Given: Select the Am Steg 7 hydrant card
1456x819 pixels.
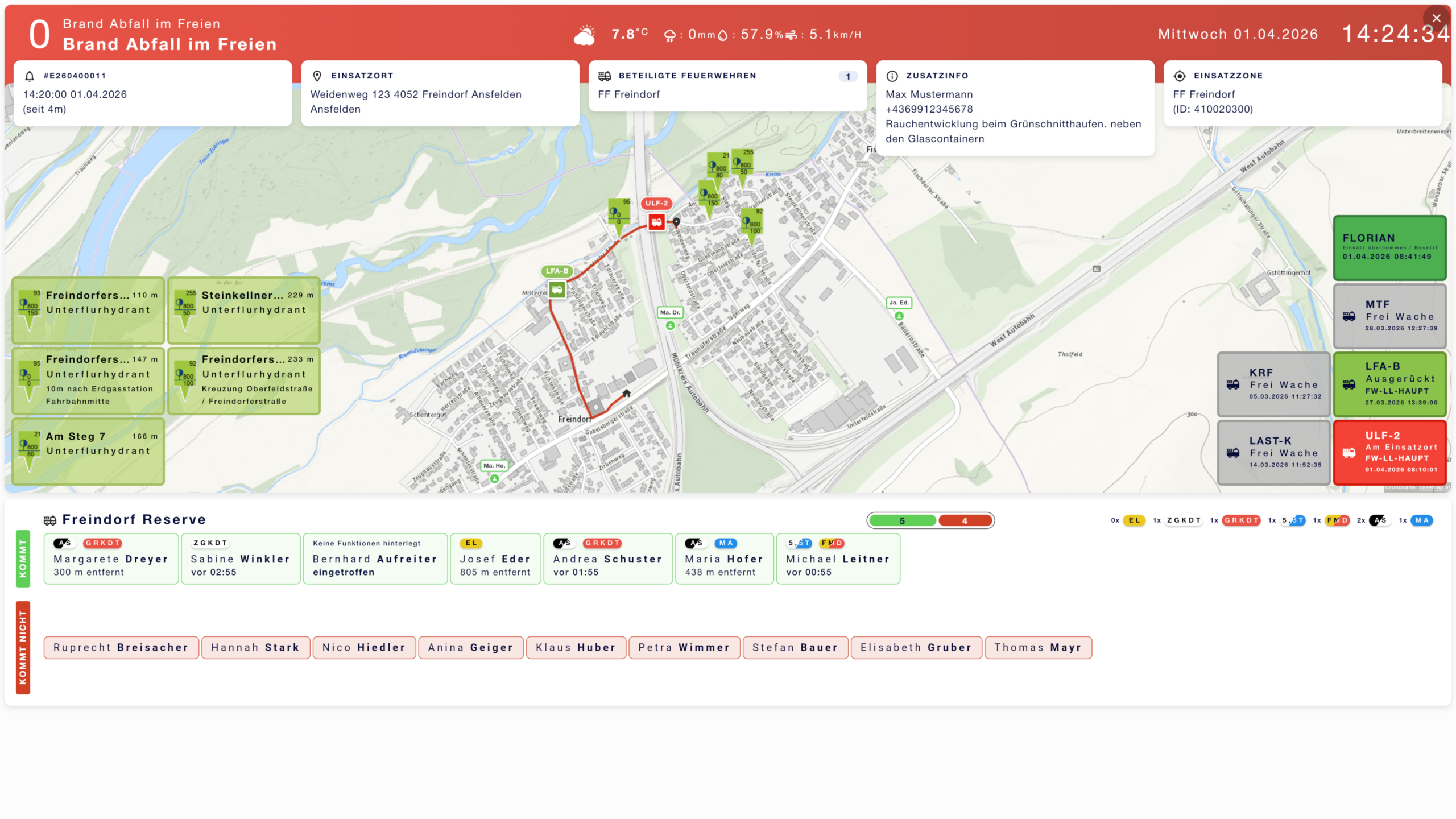Looking at the screenshot, I should point(88,451).
